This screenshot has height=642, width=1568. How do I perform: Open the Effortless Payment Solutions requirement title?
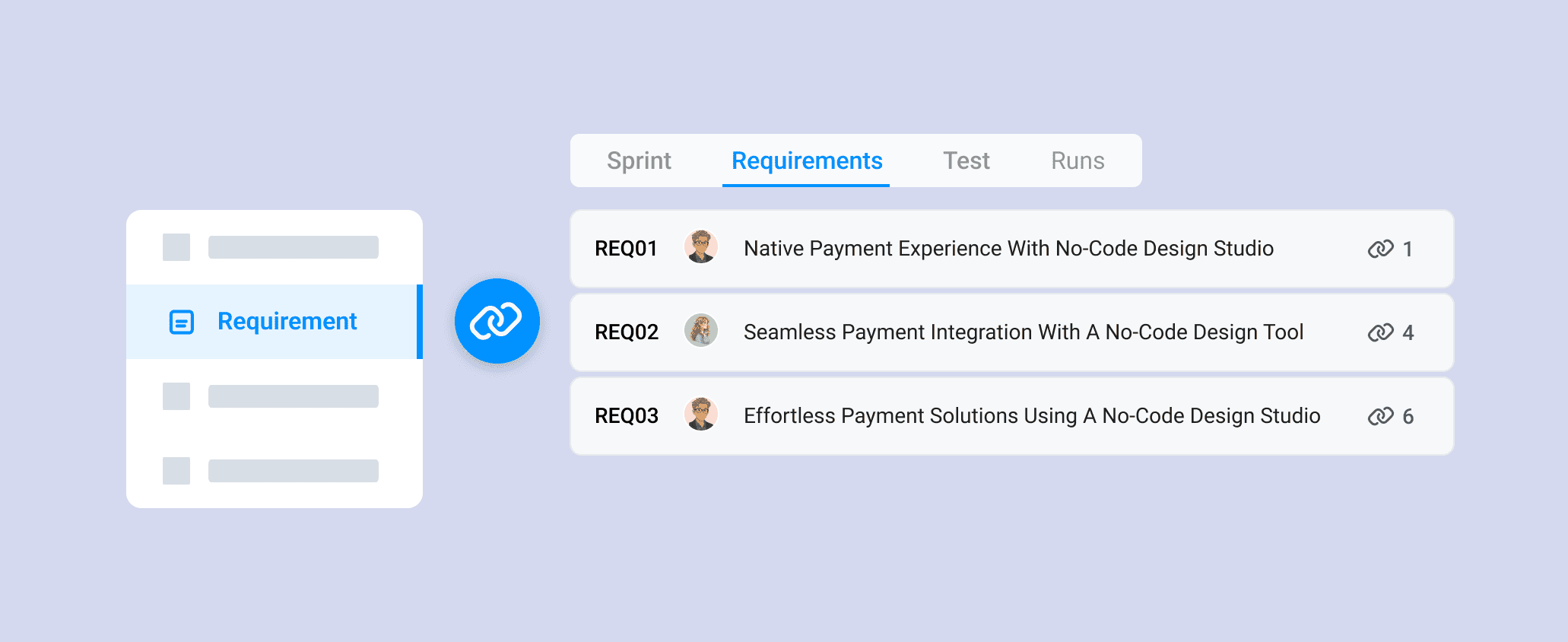[x=1032, y=416]
